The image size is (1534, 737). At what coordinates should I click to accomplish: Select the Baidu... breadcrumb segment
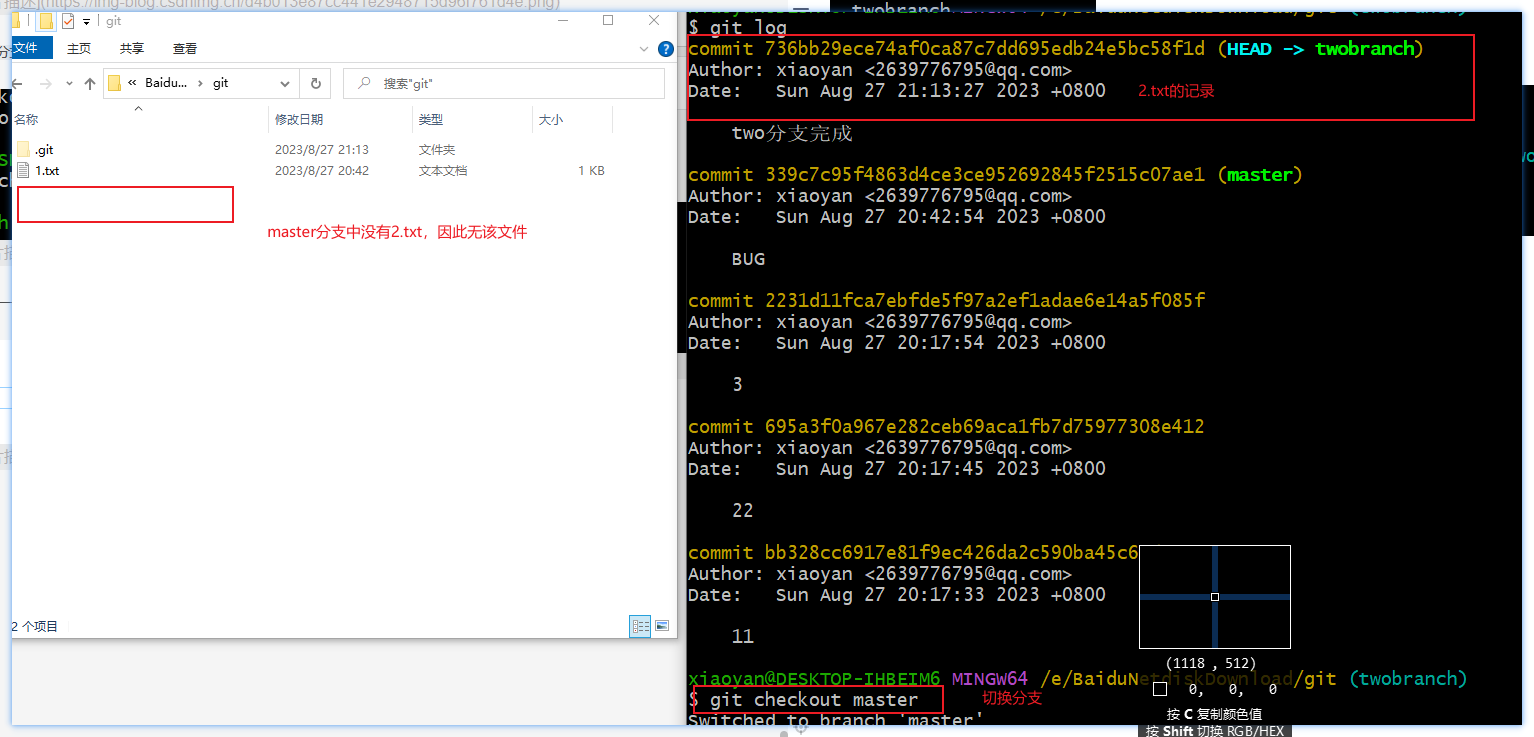click(166, 84)
